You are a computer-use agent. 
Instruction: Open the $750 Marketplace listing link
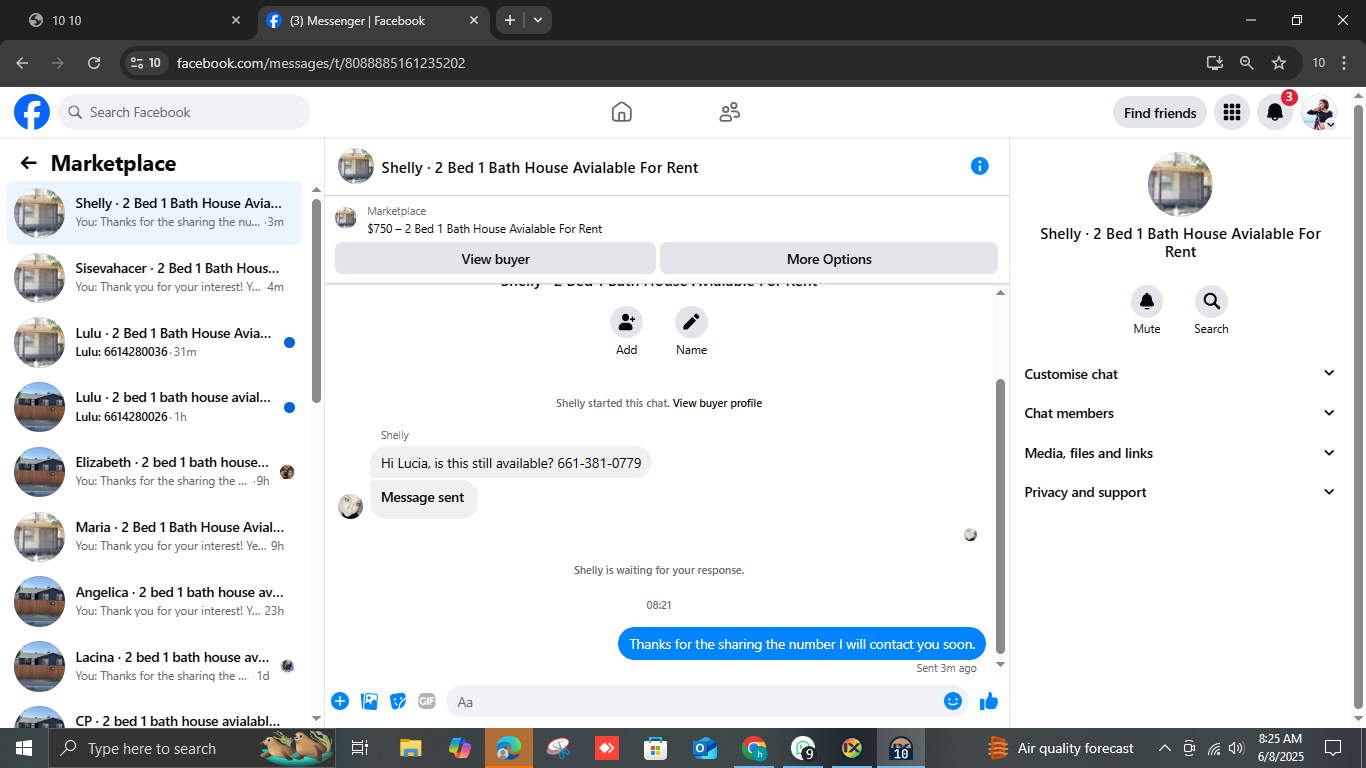click(484, 229)
